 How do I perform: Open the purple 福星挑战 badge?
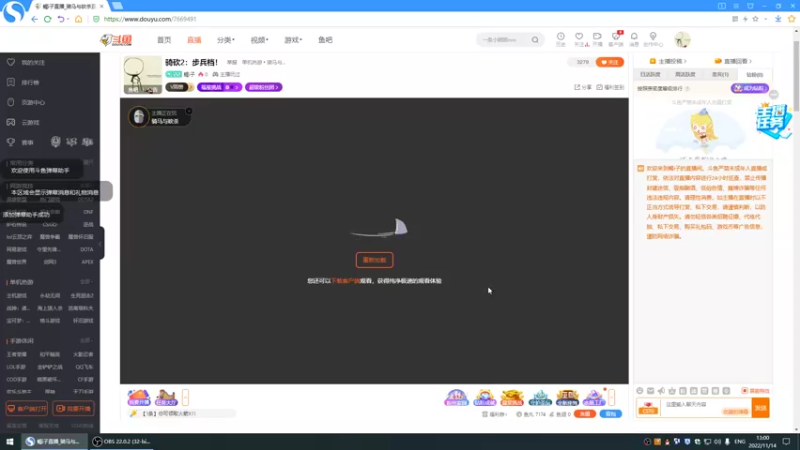click(219, 87)
